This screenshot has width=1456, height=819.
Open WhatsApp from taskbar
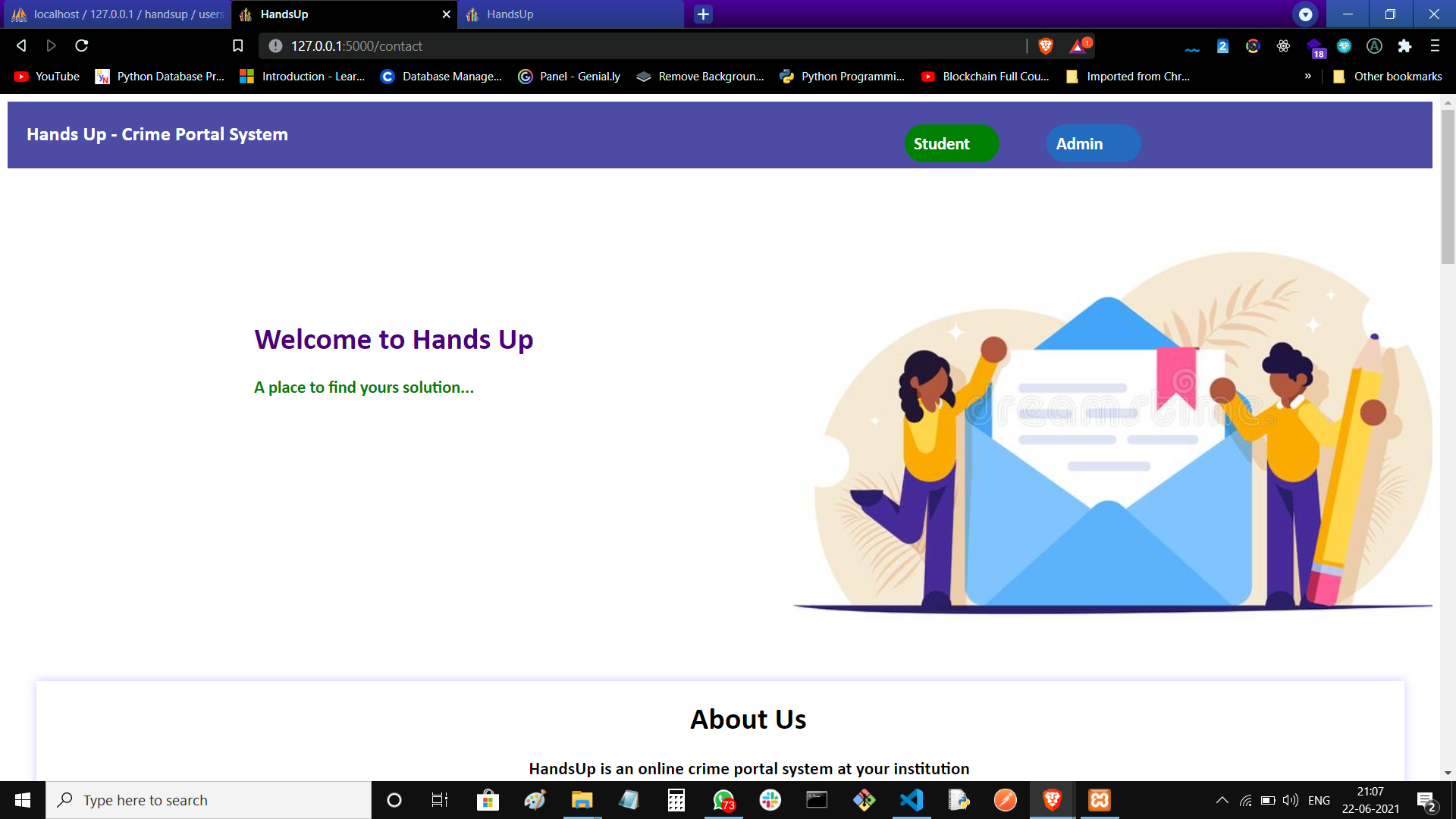point(724,800)
